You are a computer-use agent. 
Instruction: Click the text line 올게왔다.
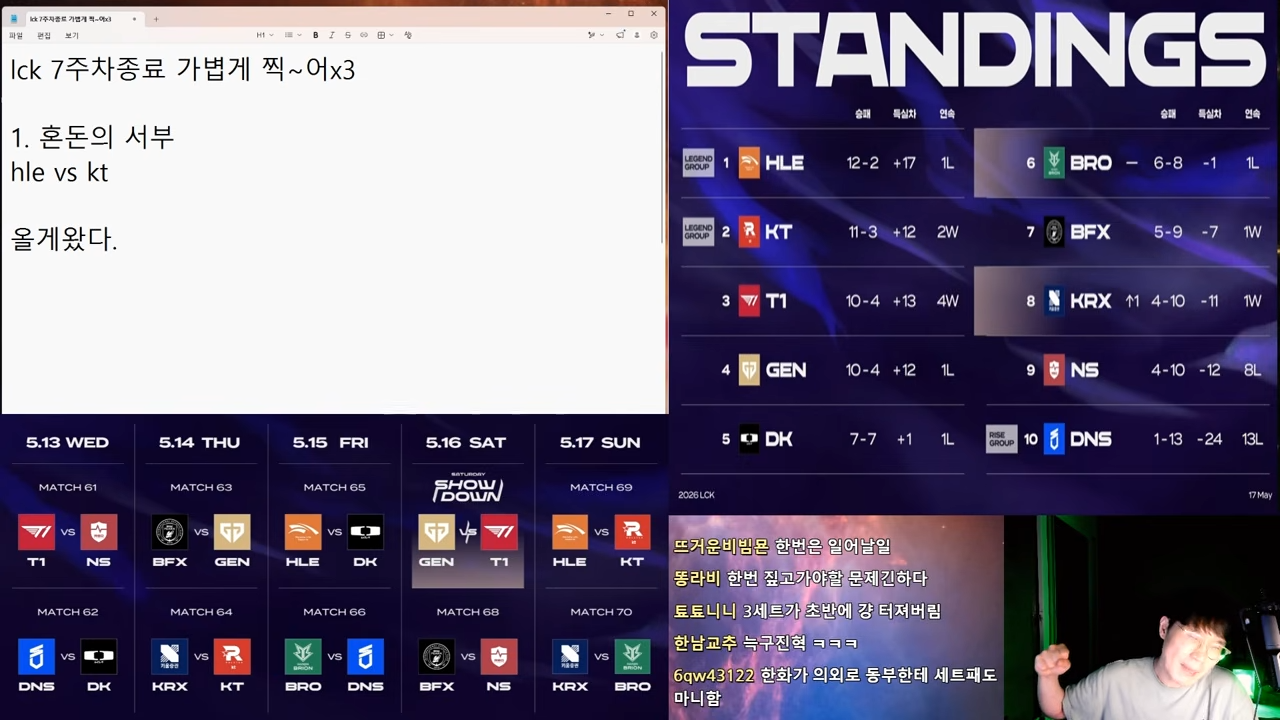pos(64,239)
